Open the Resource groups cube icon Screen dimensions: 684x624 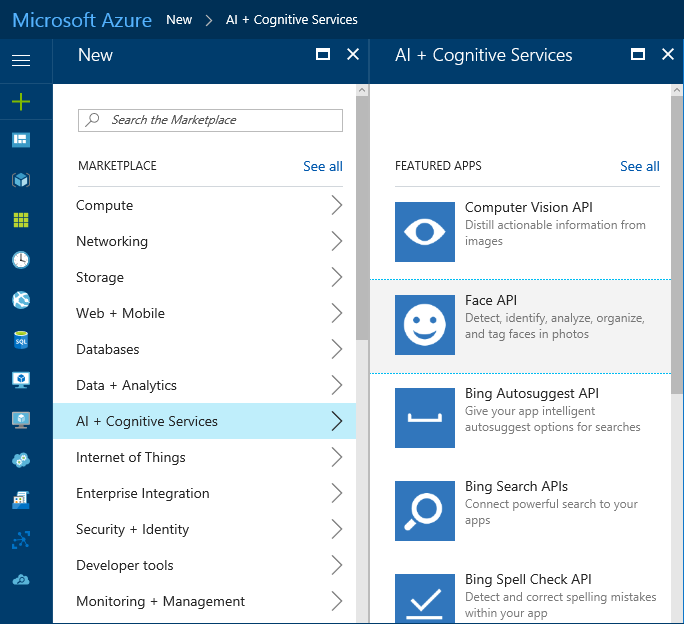click(21, 180)
